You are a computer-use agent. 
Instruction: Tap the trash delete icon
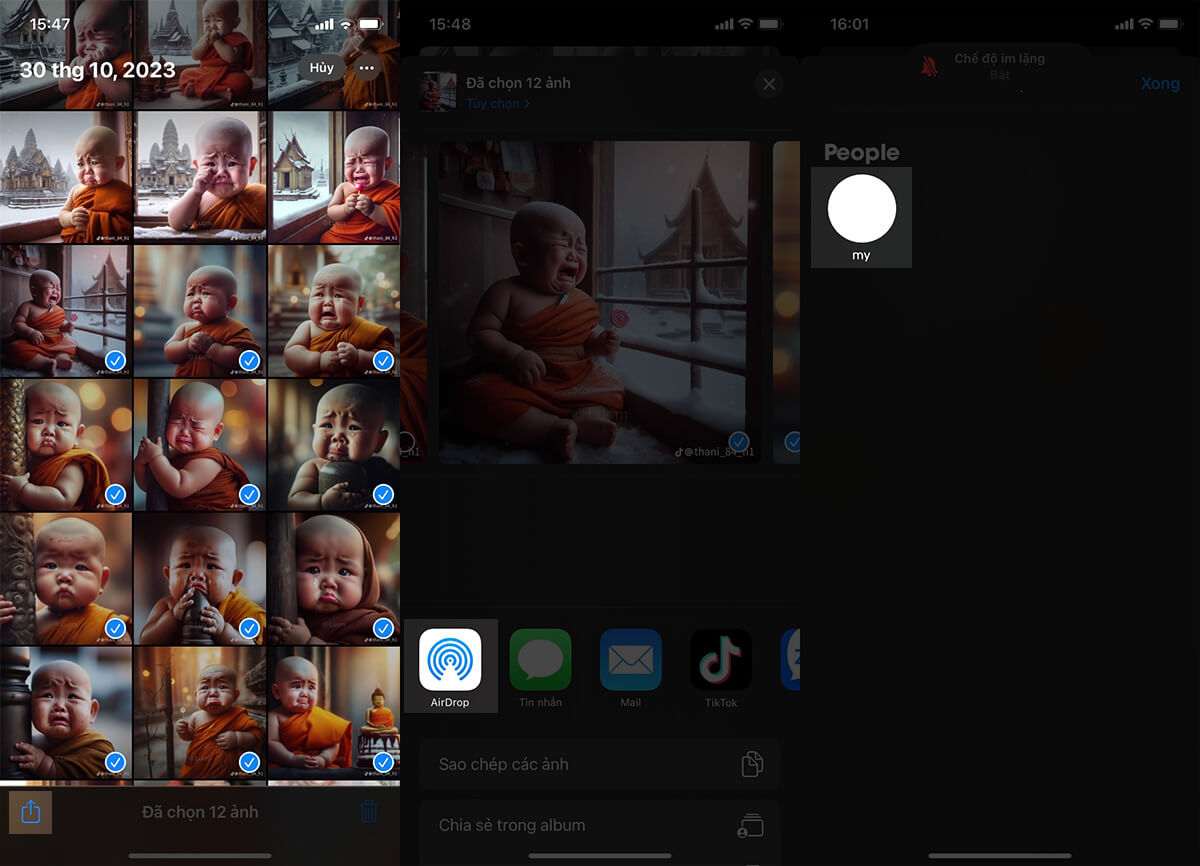pyautogui.click(x=369, y=812)
